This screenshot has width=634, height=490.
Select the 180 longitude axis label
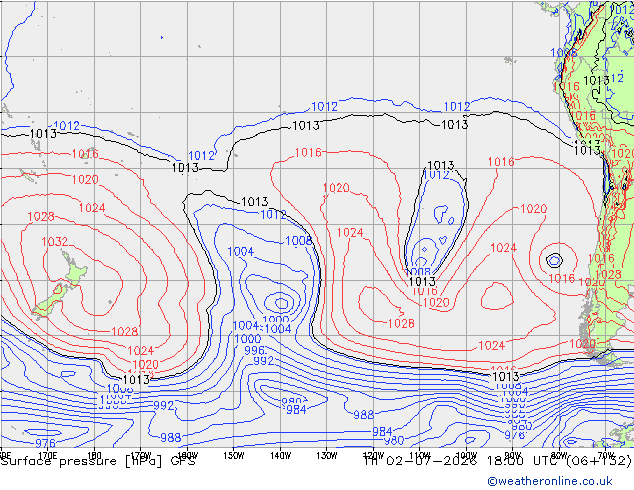click(94, 456)
